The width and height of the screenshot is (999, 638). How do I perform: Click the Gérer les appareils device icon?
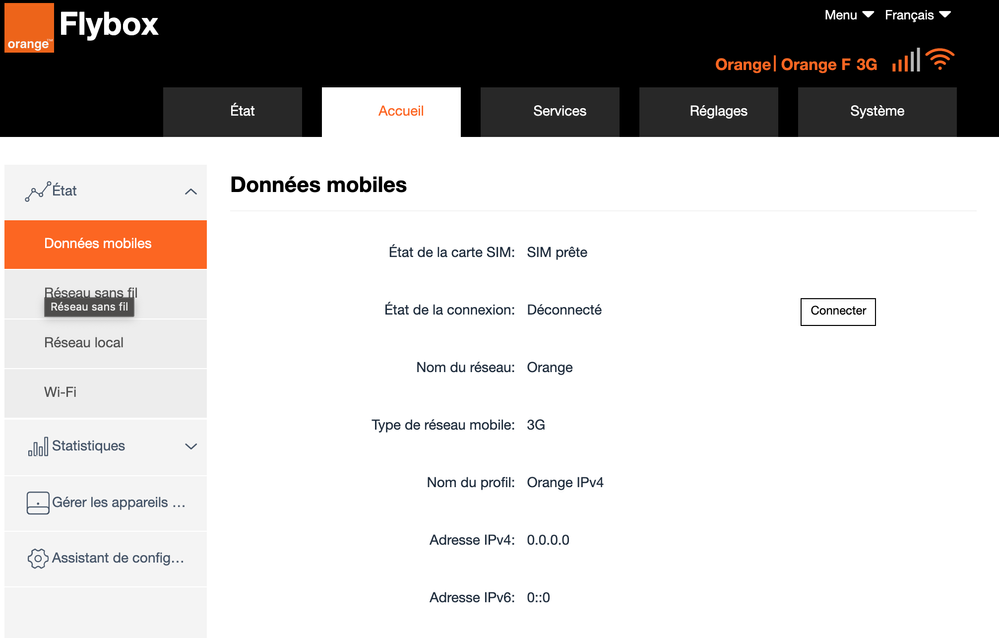(x=38, y=503)
